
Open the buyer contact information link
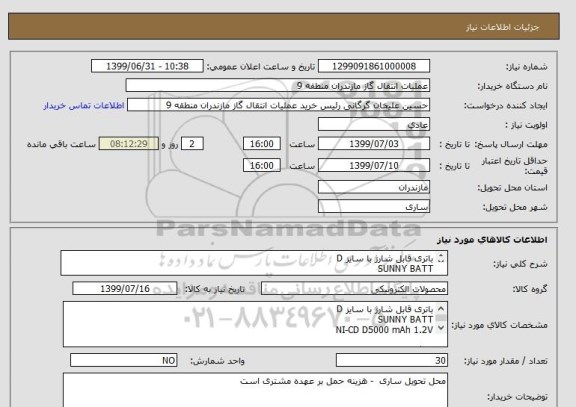(x=84, y=106)
